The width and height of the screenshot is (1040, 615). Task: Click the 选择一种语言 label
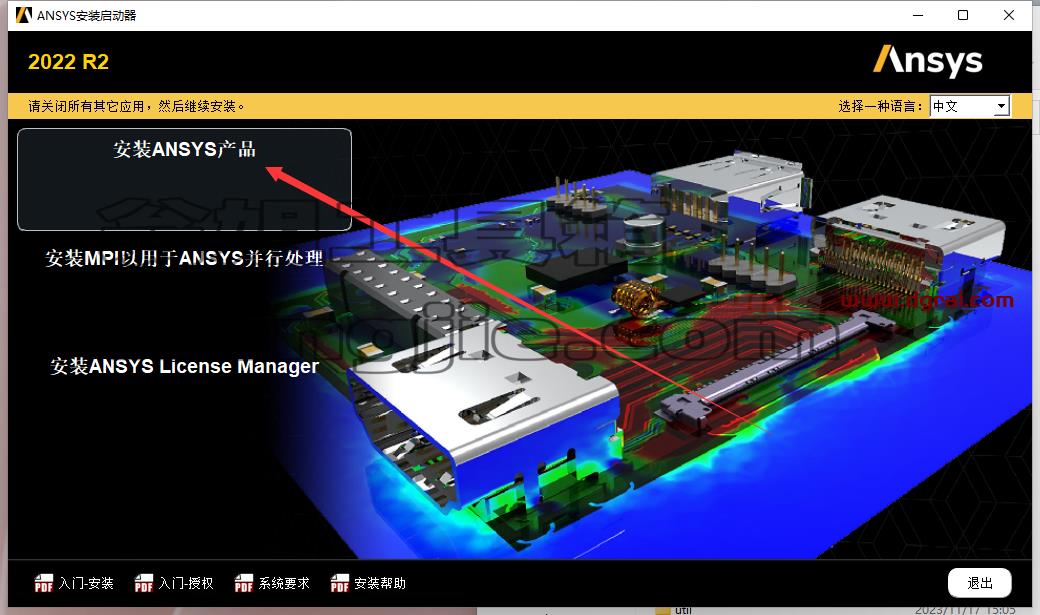880,106
